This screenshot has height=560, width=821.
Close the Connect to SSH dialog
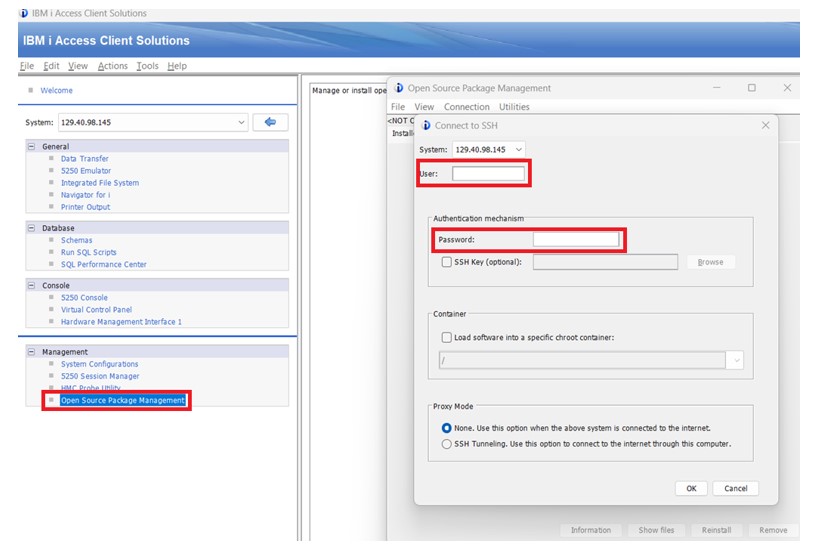coord(765,125)
